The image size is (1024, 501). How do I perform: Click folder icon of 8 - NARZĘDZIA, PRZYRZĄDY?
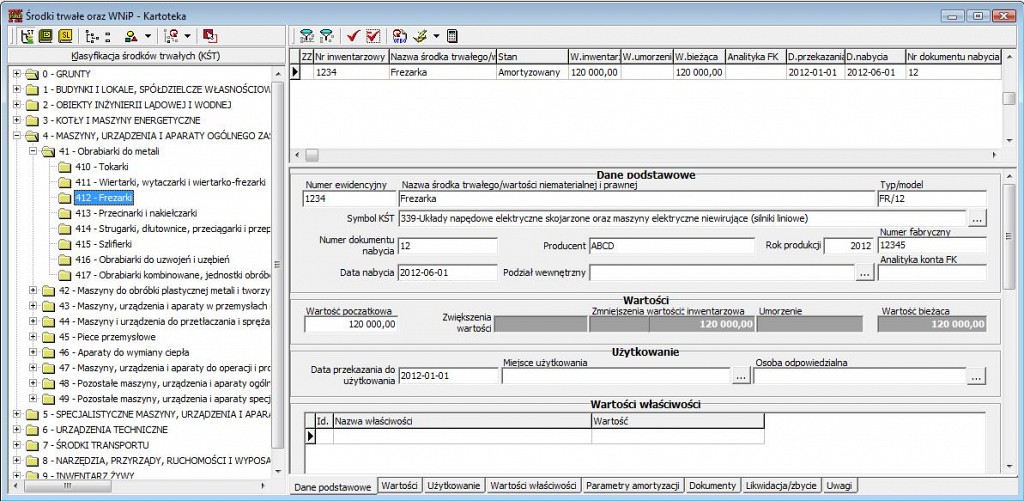tap(32, 461)
